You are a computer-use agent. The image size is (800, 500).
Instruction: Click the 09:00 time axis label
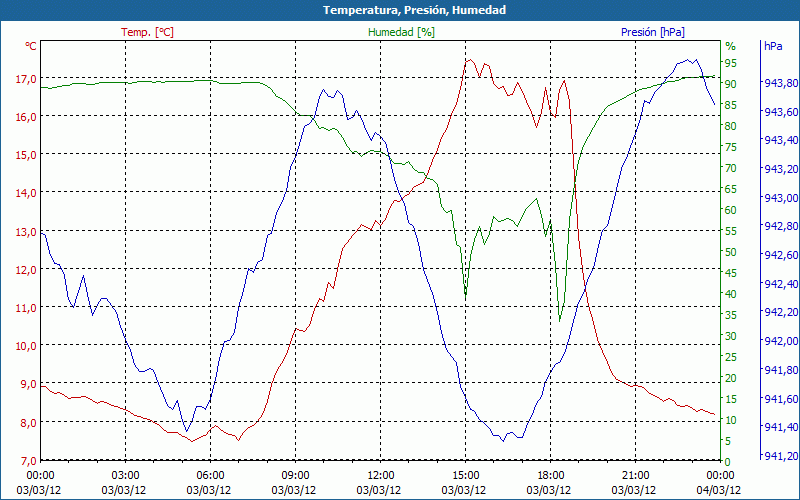point(295,475)
